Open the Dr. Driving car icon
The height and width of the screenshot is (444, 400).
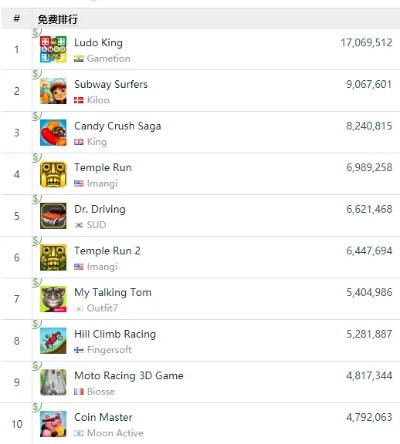coord(53,216)
